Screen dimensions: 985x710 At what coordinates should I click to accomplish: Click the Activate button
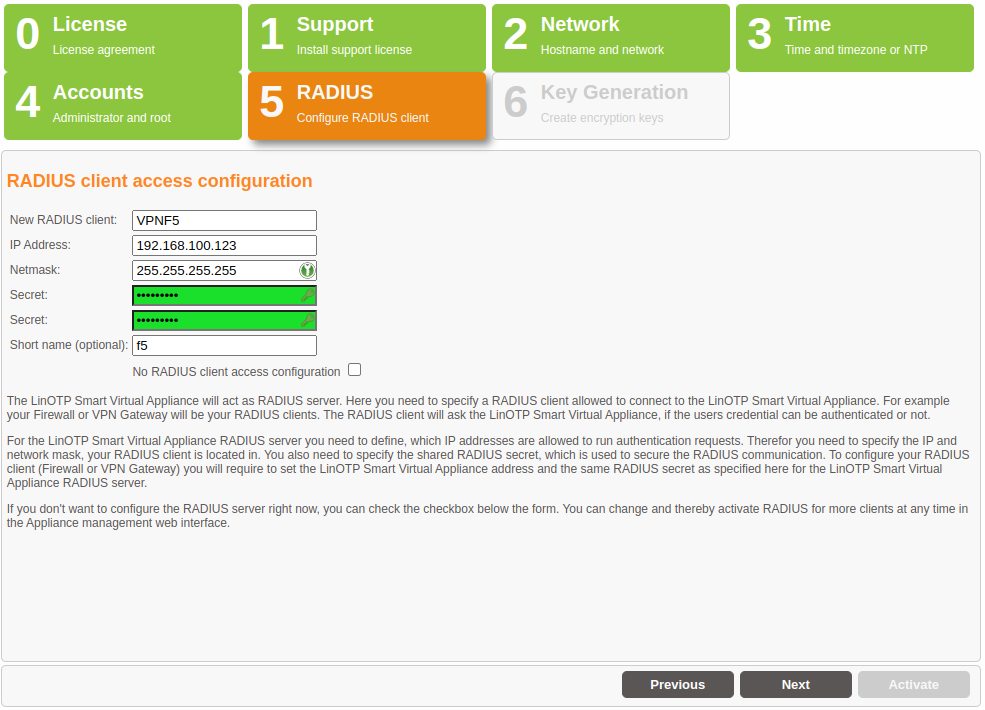[x=914, y=685]
